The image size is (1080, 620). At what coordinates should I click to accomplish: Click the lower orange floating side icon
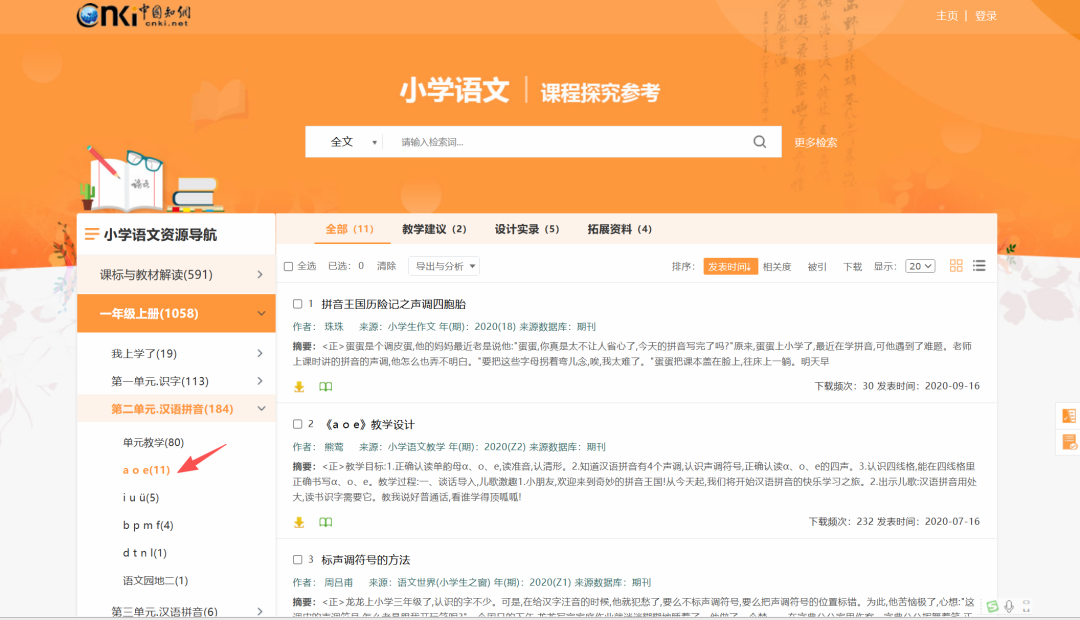[1068, 442]
